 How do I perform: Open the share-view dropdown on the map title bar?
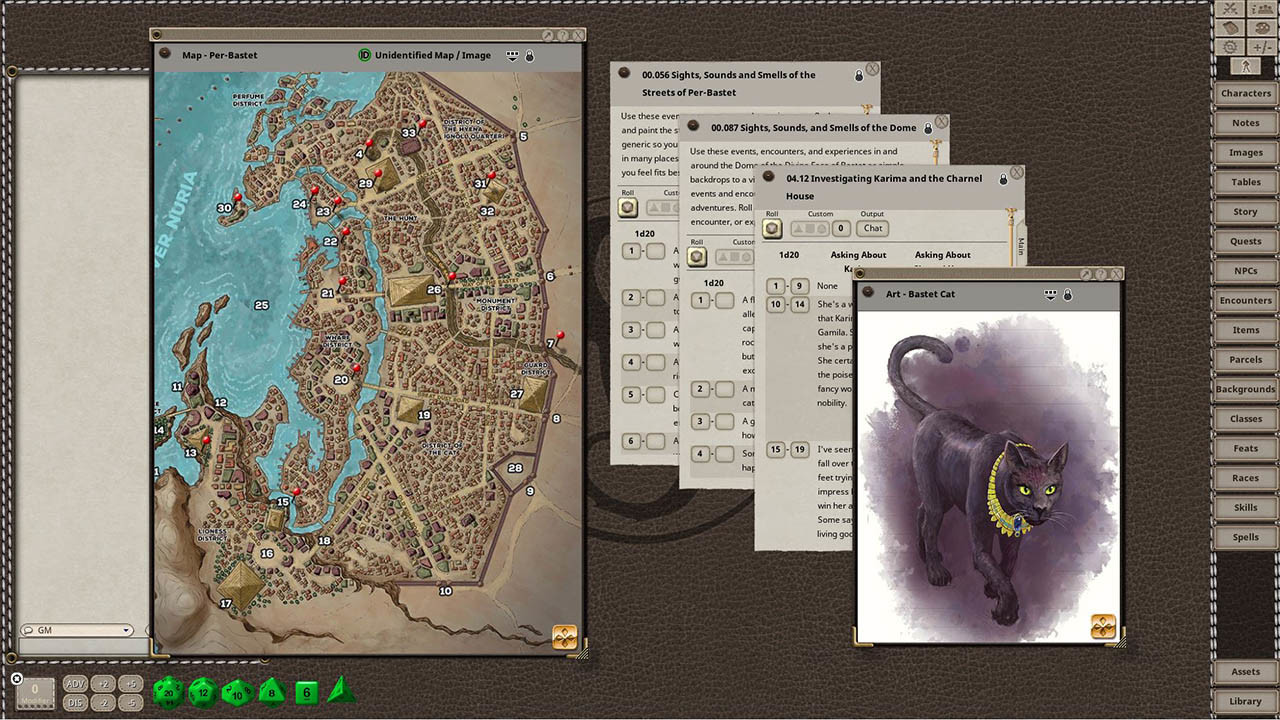tap(512, 55)
